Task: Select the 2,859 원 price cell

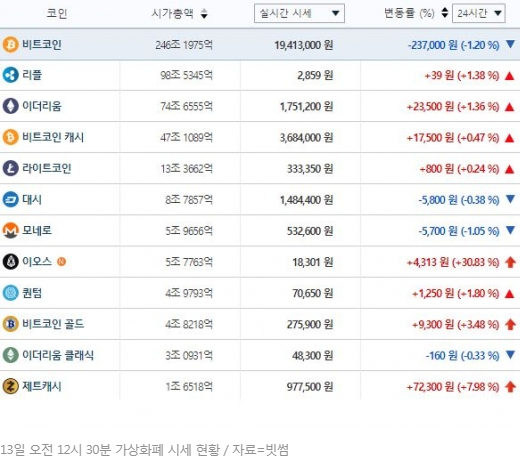Action: pos(315,75)
